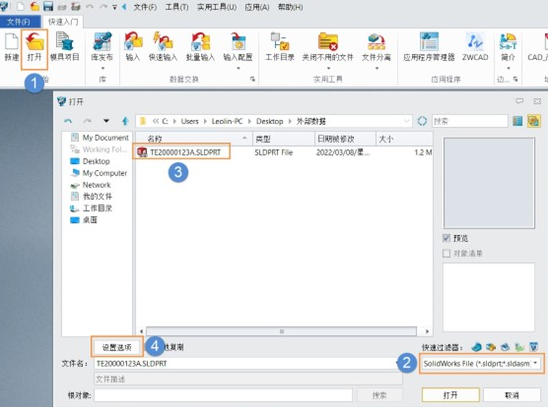The image size is (548, 407).
Task: Open the 工具(T) menu
Action: click(x=176, y=7)
